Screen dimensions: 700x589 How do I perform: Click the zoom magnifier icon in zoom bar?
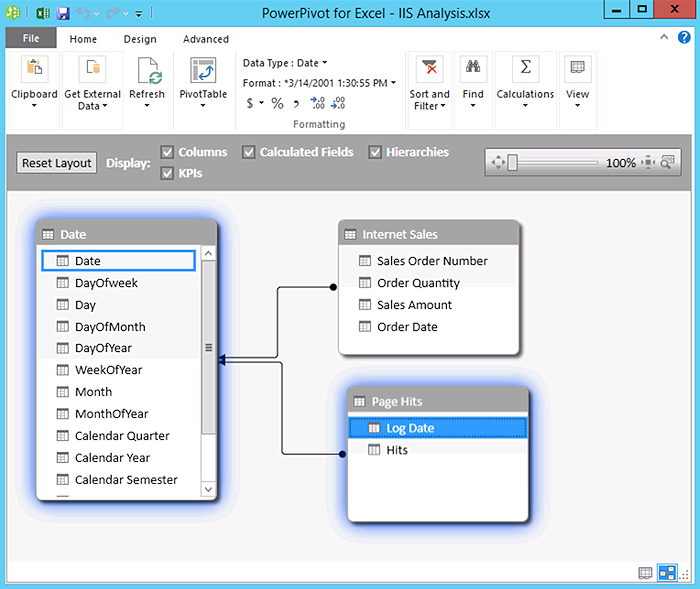[x=667, y=162]
